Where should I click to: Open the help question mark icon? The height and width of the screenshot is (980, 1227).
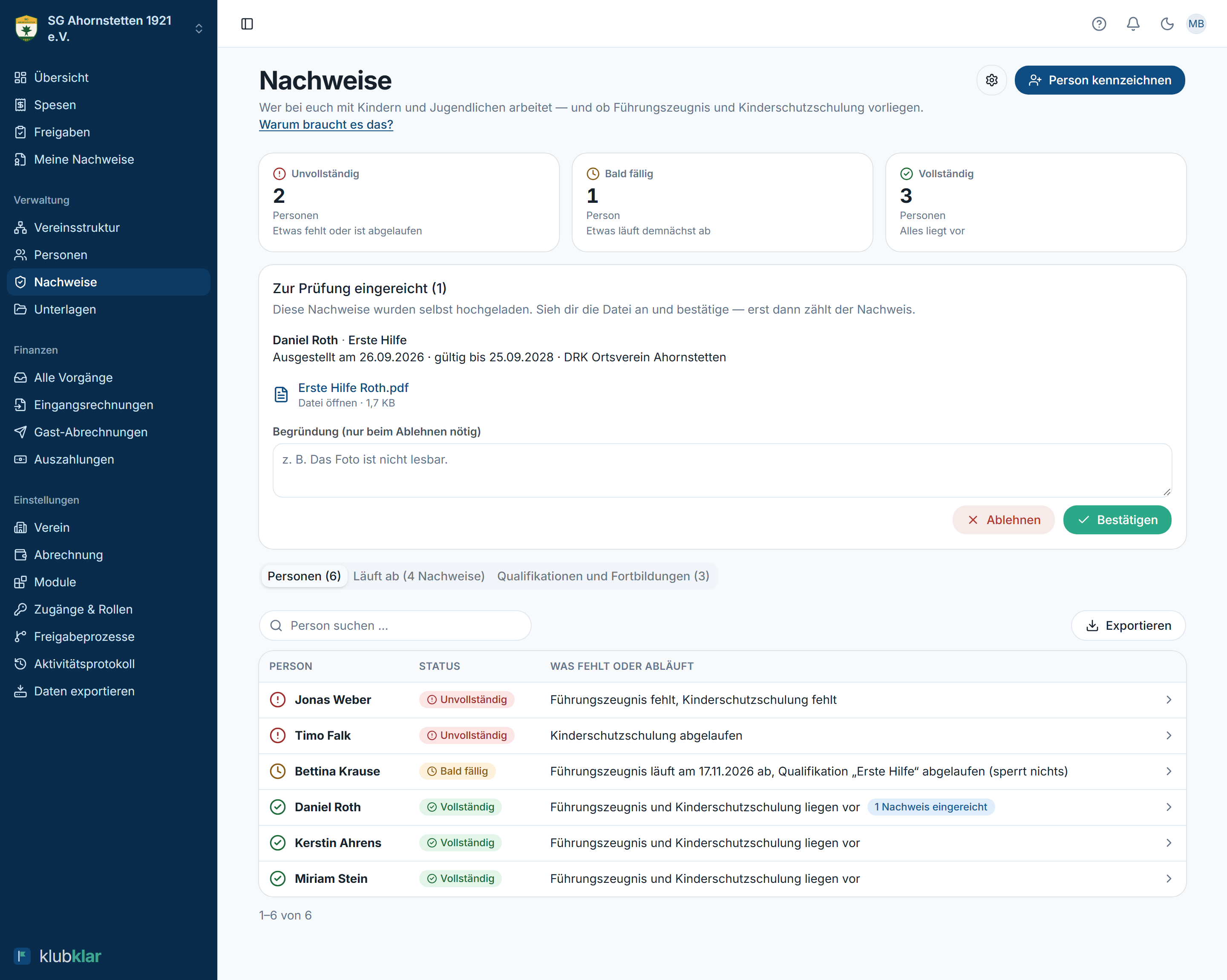[x=1099, y=24]
